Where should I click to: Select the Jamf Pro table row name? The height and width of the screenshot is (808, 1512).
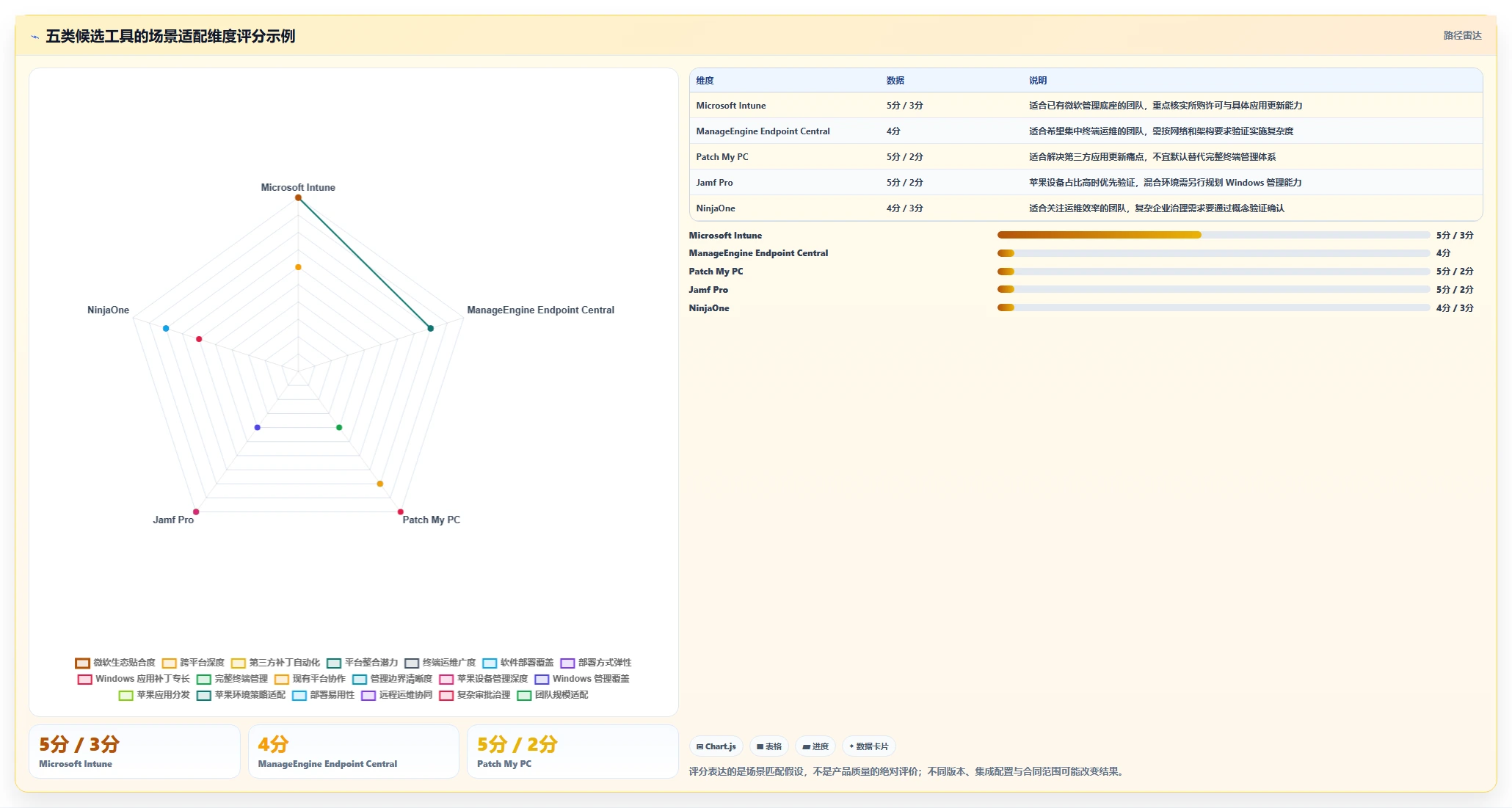click(714, 183)
